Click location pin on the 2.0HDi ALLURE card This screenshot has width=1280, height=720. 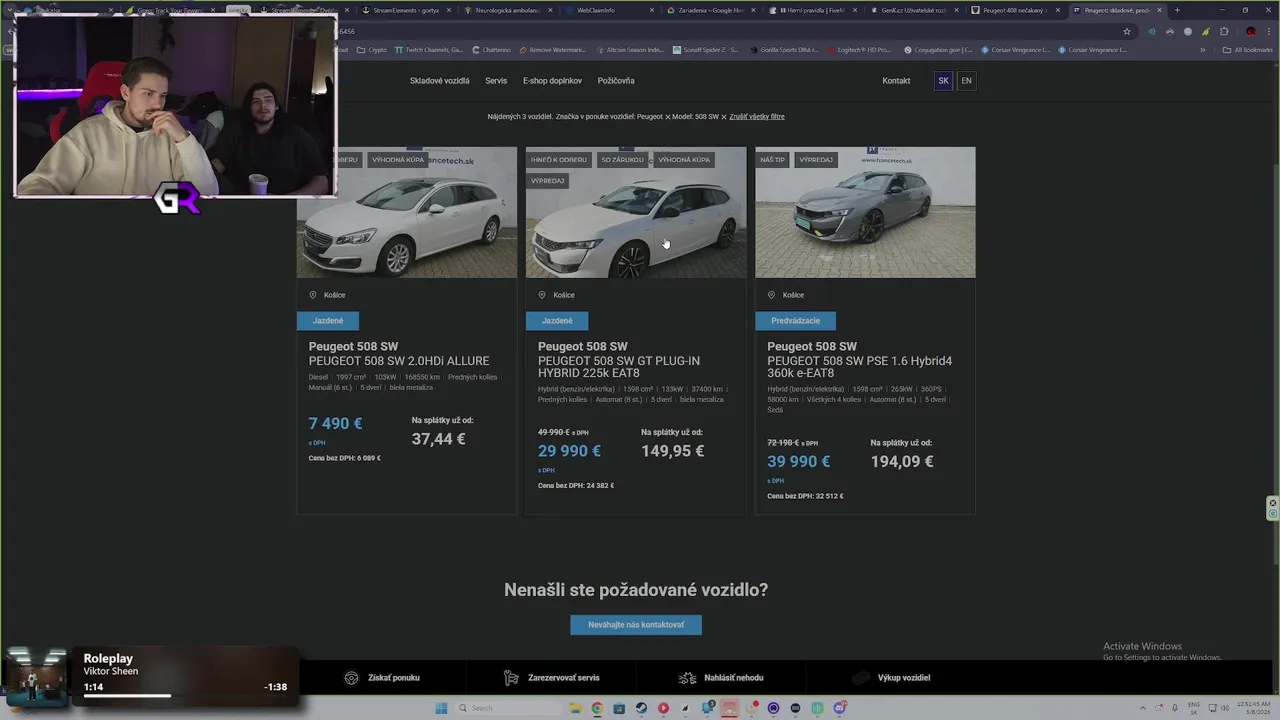coord(313,295)
